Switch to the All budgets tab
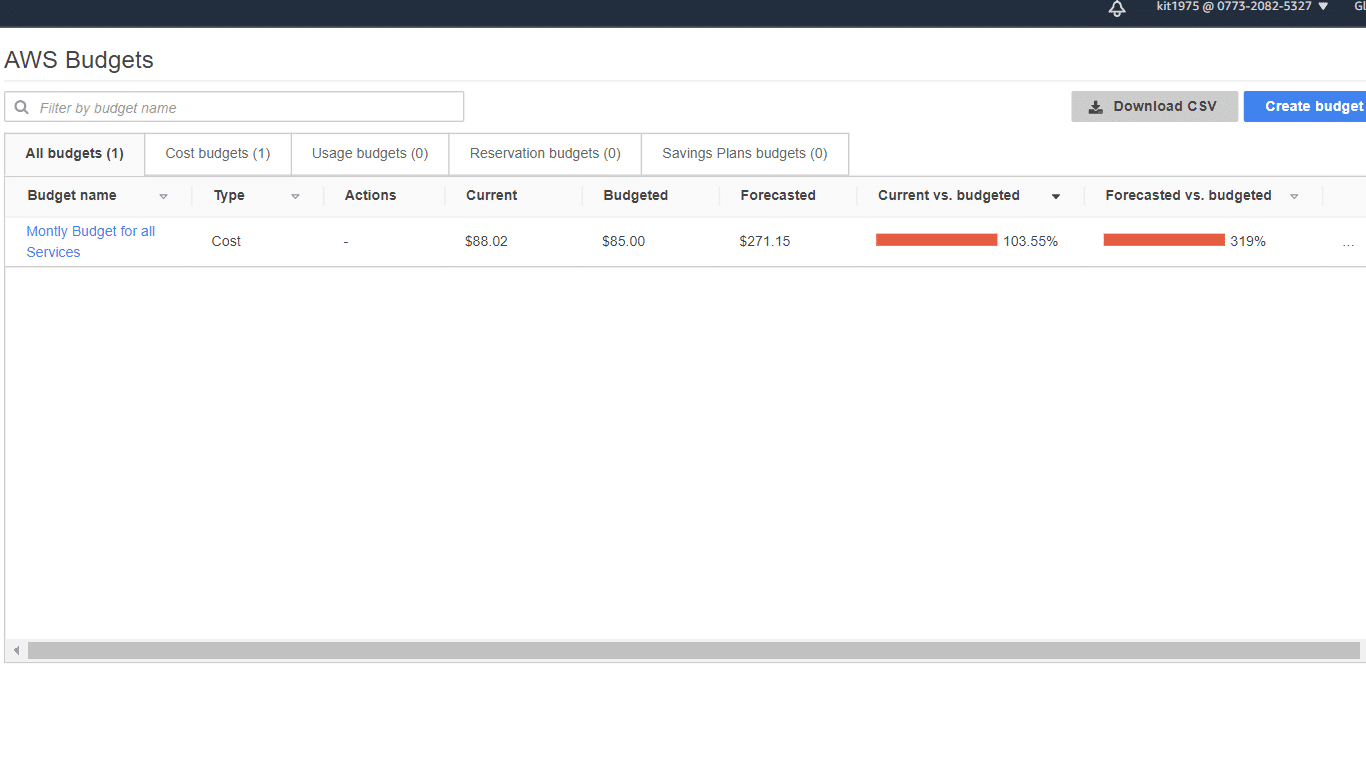The width and height of the screenshot is (1366, 768). click(x=73, y=153)
